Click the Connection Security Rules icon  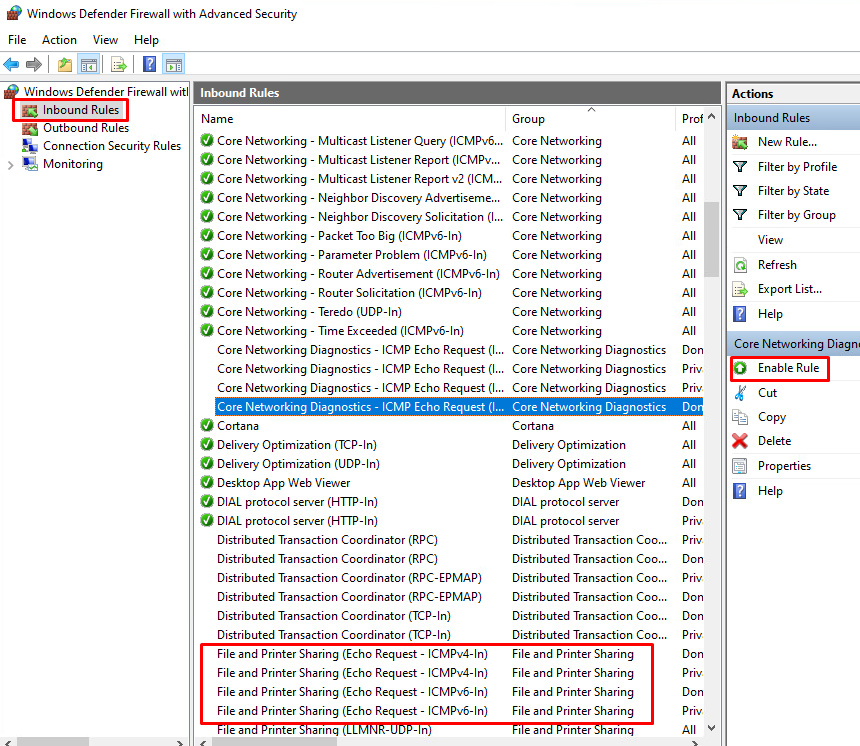[30, 146]
